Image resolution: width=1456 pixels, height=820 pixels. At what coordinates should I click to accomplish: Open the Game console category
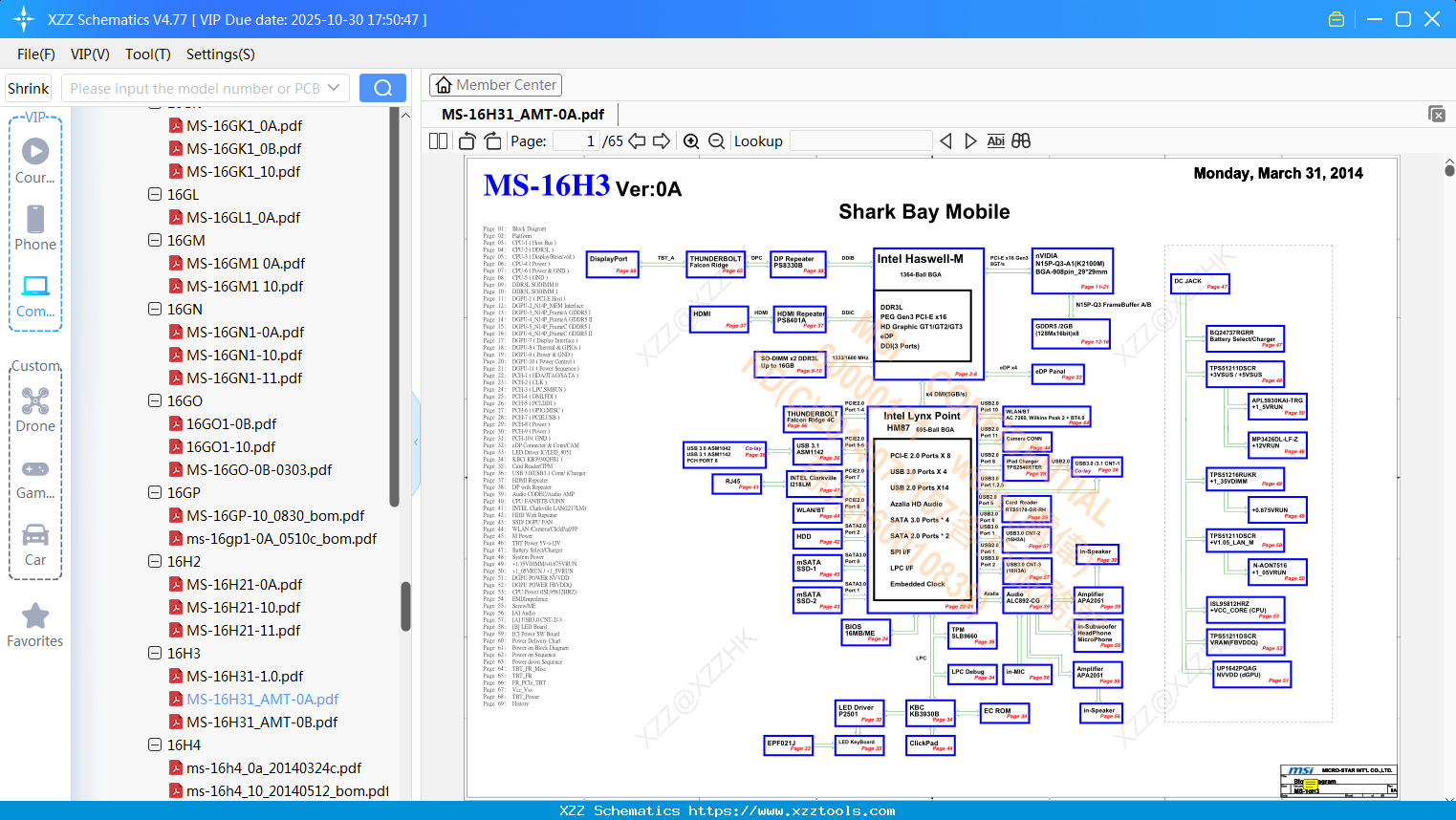tap(35, 479)
